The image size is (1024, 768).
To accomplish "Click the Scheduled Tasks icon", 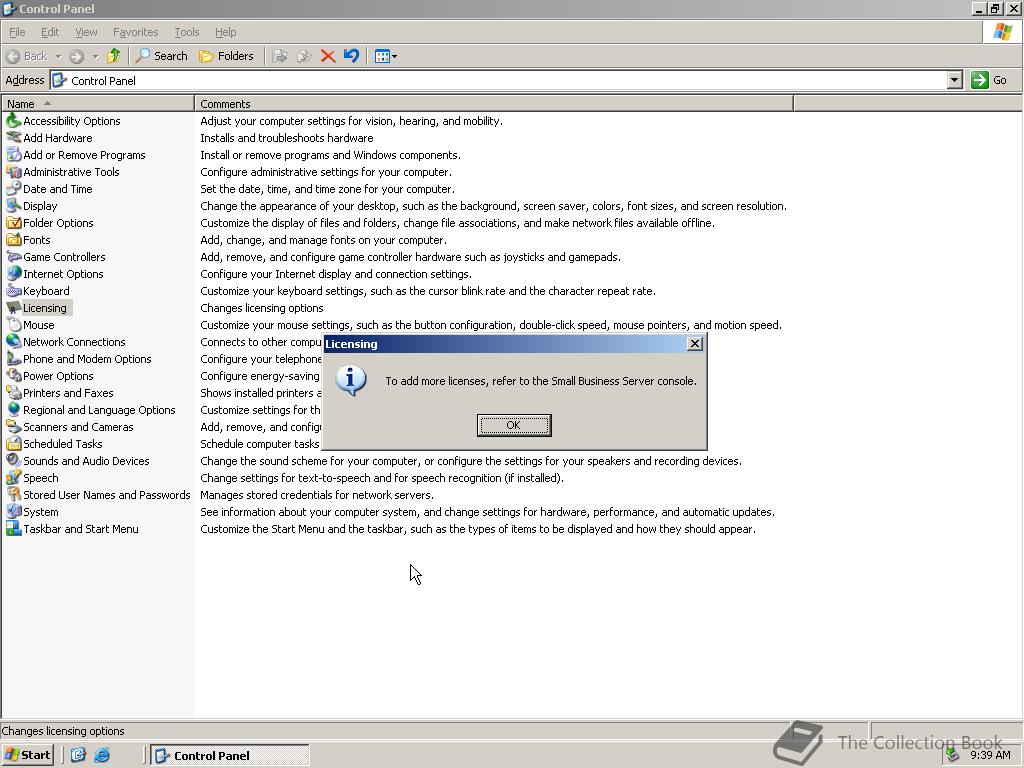I will (13, 443).
